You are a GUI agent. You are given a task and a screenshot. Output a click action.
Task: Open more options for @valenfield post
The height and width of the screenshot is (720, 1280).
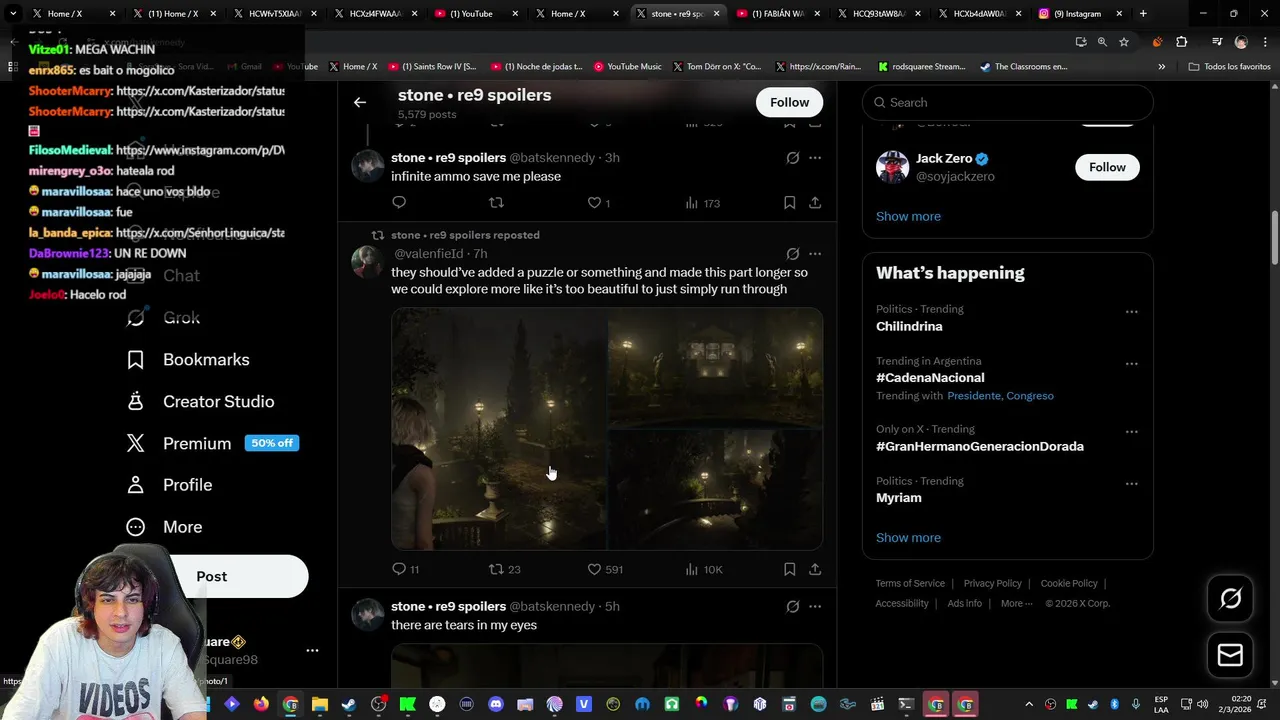click(815, 254)
